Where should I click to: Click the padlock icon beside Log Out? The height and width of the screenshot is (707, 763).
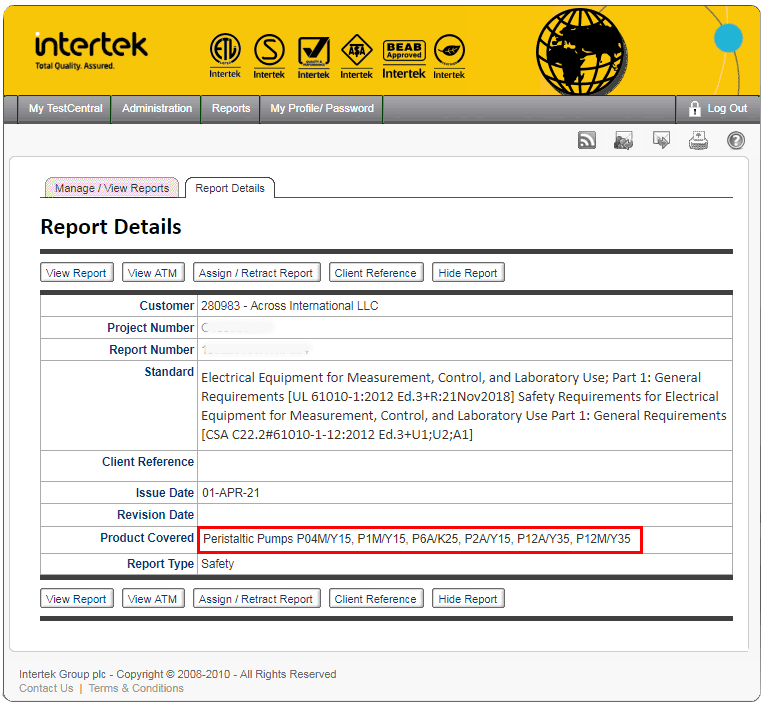pos(694,108)
